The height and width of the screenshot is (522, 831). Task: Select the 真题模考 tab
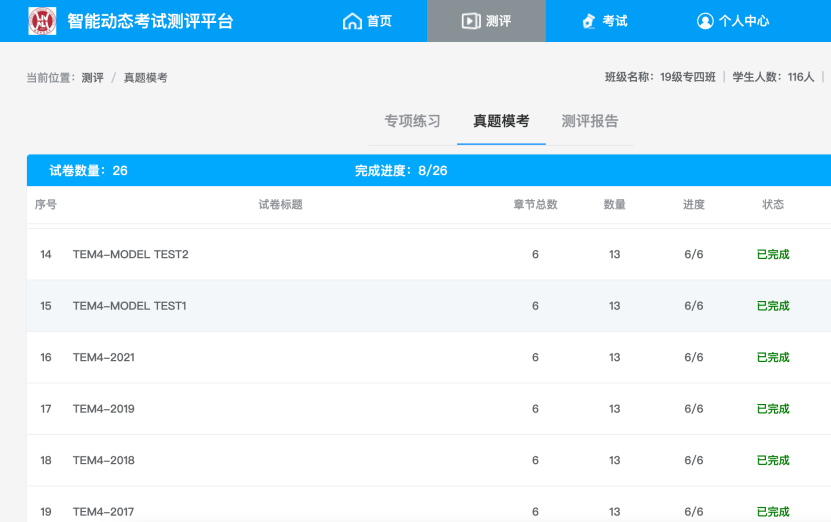point(501,121)
